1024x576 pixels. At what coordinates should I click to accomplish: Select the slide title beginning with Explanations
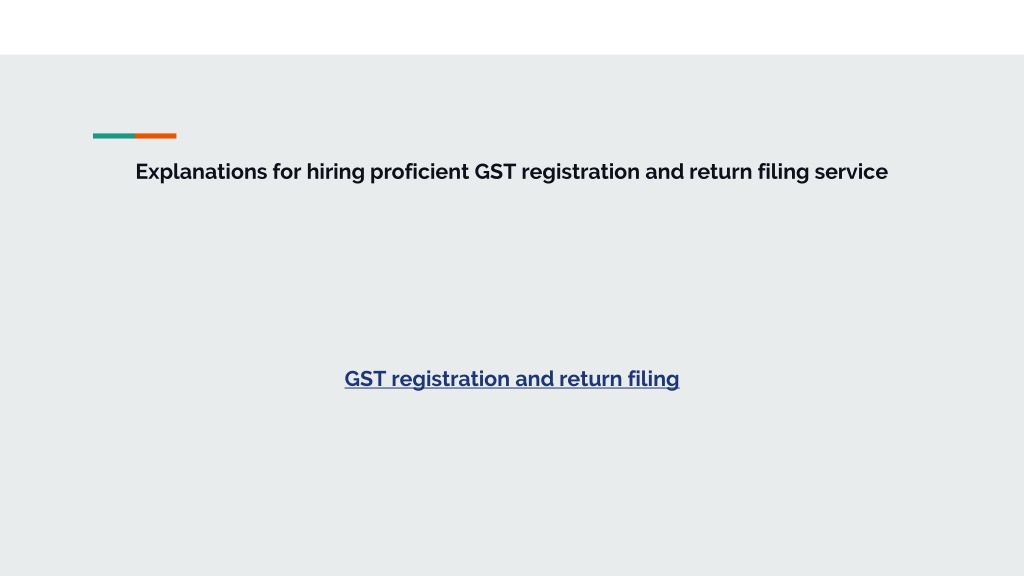[511, 172]
